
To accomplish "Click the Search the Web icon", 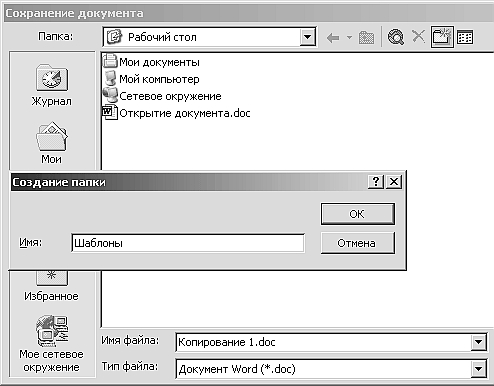I will [396, 37].
